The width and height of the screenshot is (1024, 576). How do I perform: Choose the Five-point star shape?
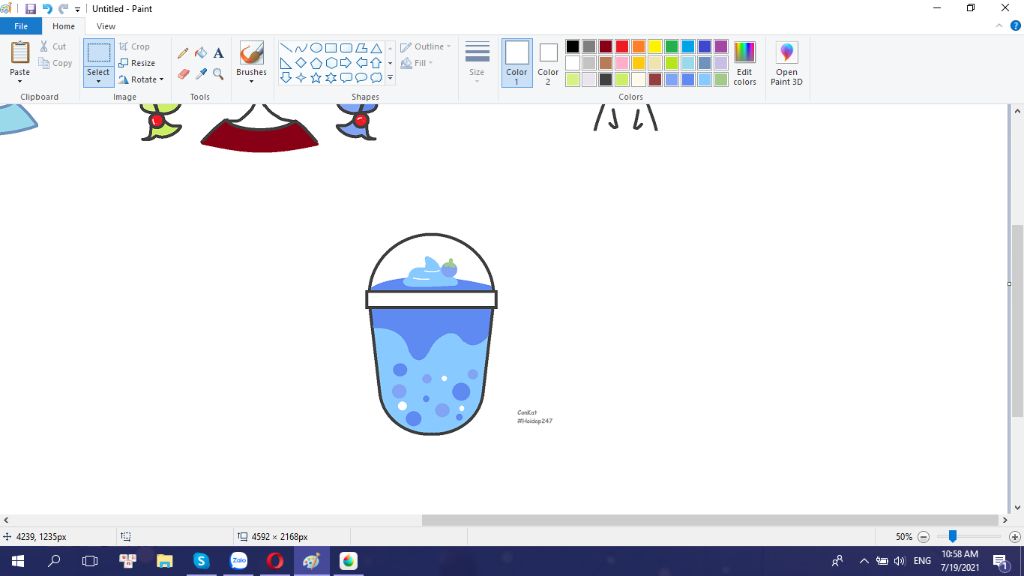point(315,78)
